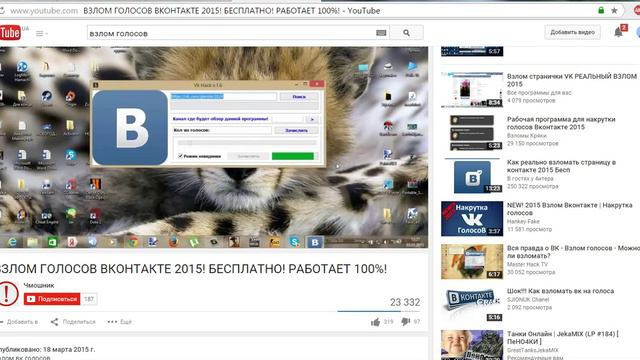Screen dimensions: 640x360
Task: Click the "Добавить видео" upload button
Action: click(572, 32)
